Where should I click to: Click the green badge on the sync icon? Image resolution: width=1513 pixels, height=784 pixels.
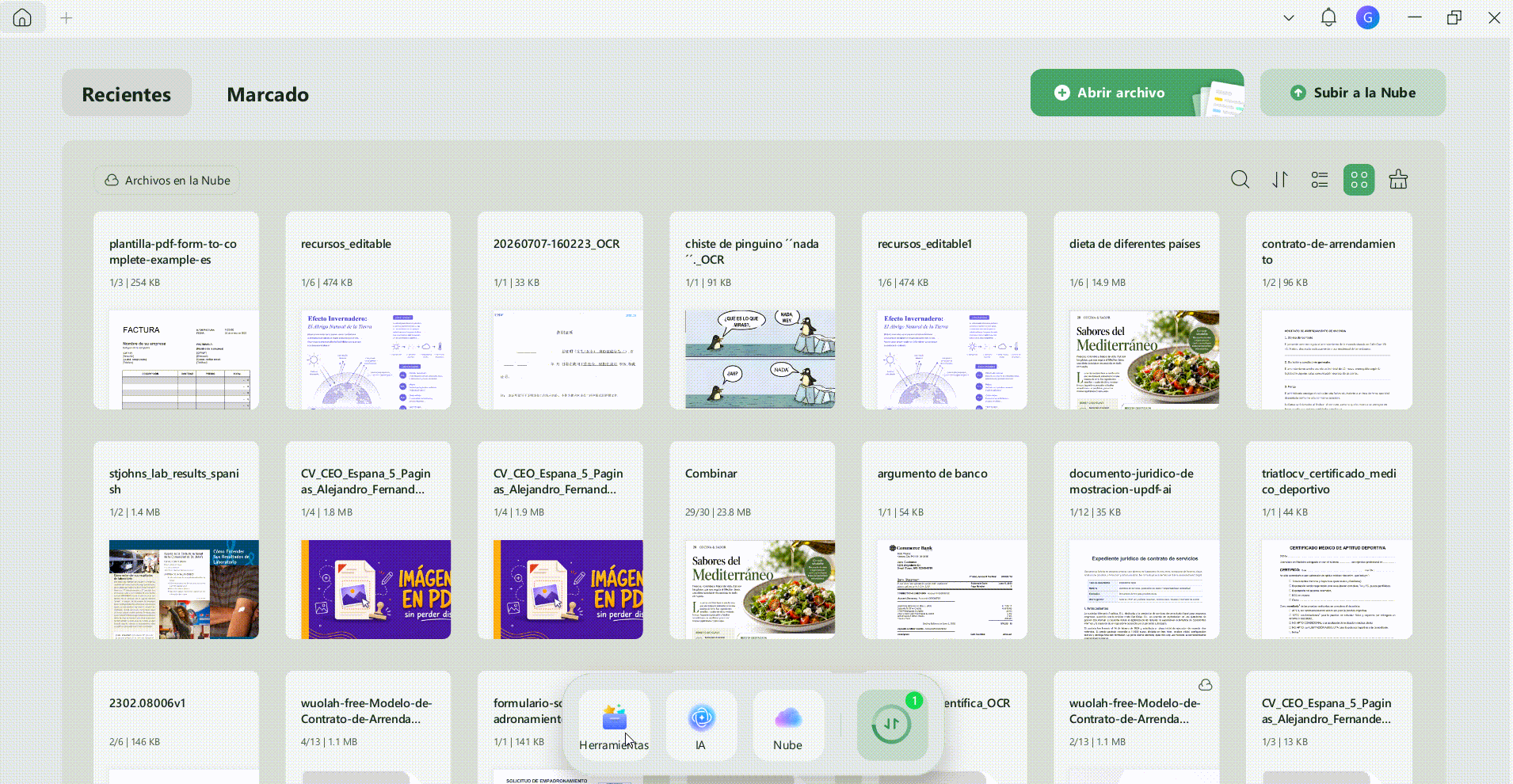(x=914, y=700)
